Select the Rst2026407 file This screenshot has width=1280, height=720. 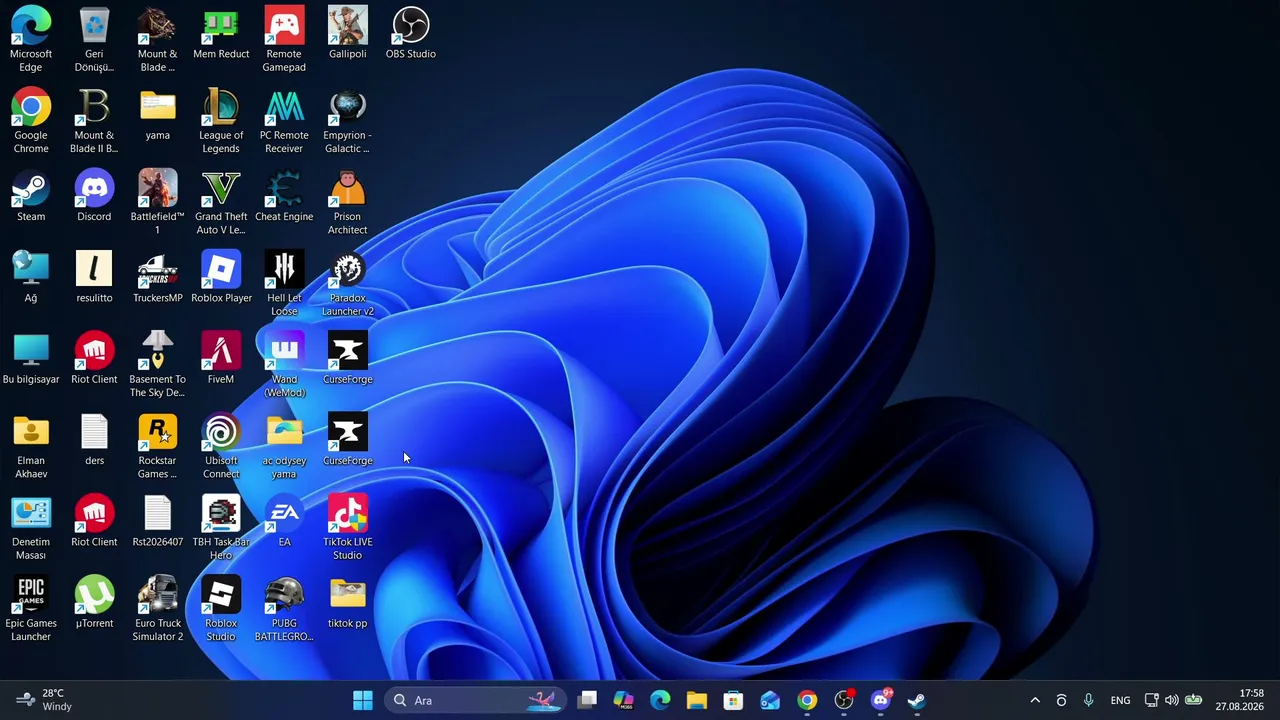pyautogui.click(x=157, y=521)
